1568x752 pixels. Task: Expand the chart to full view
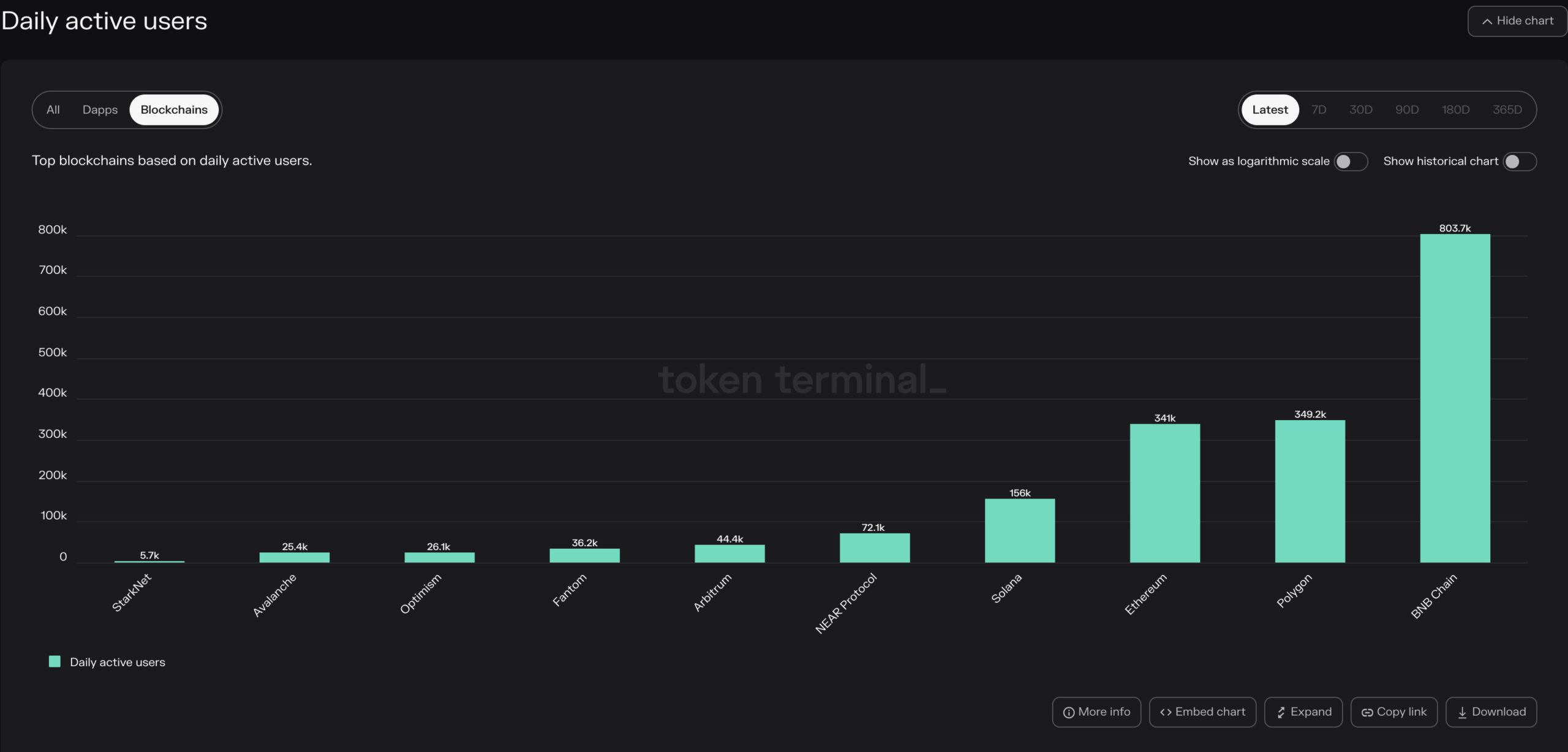pos(1303,712)
